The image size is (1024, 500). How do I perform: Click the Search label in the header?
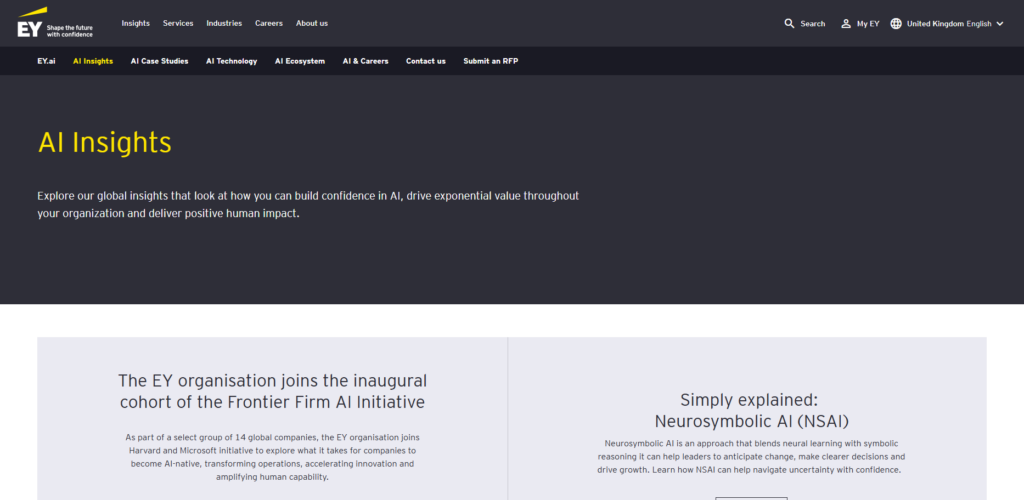coord(812,23)
